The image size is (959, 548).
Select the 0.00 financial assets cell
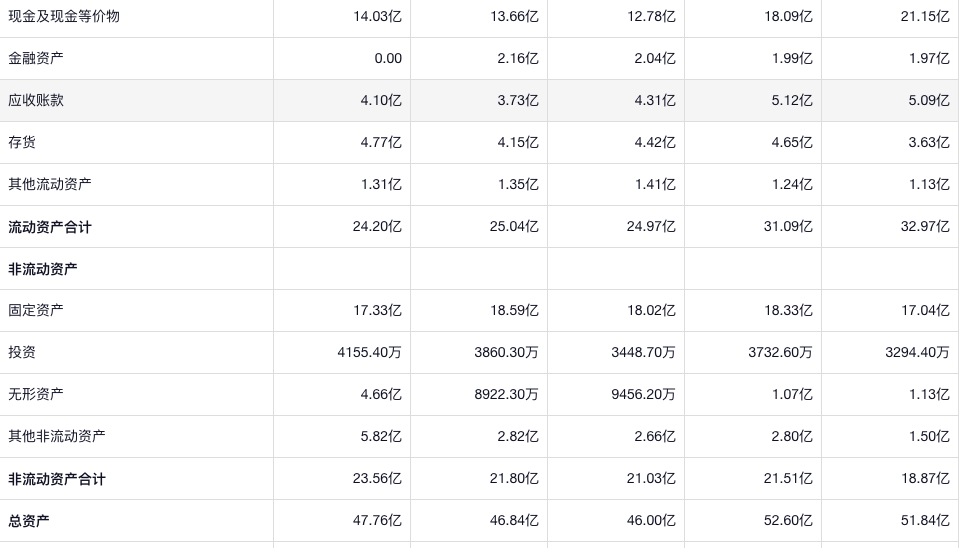(x=388, y=58)
